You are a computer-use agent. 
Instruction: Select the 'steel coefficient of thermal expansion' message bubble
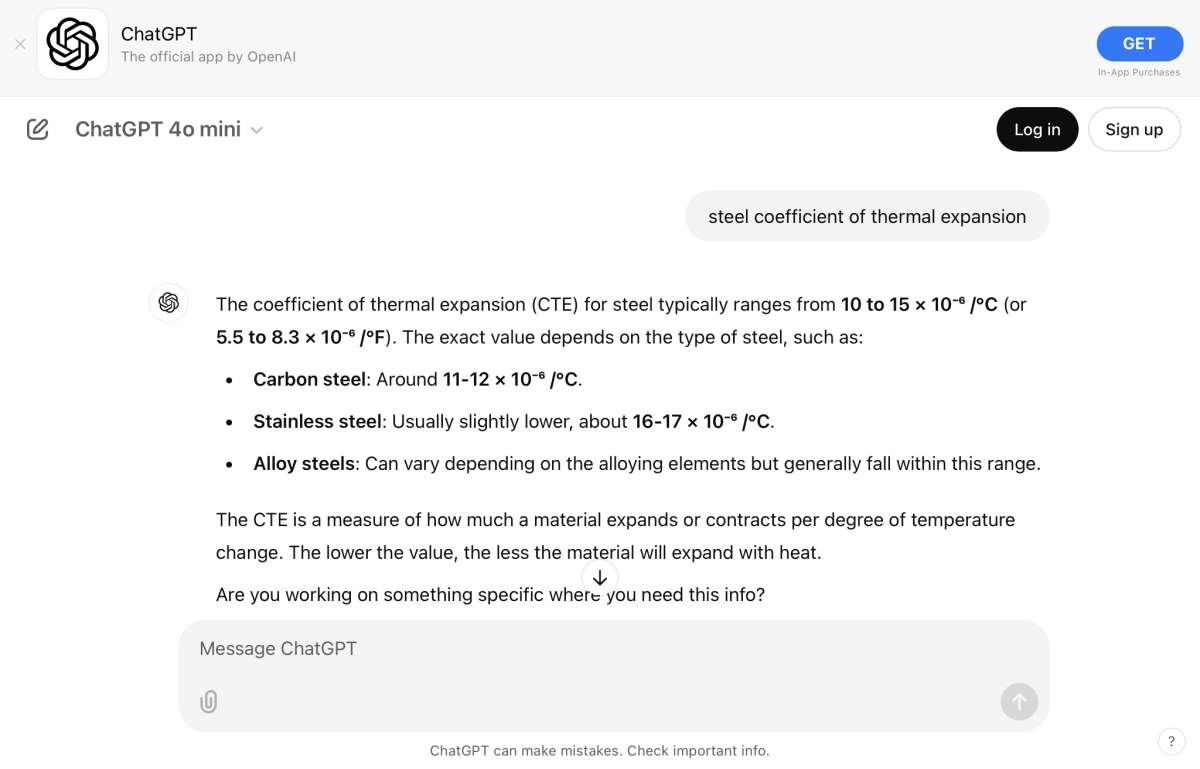867,216
